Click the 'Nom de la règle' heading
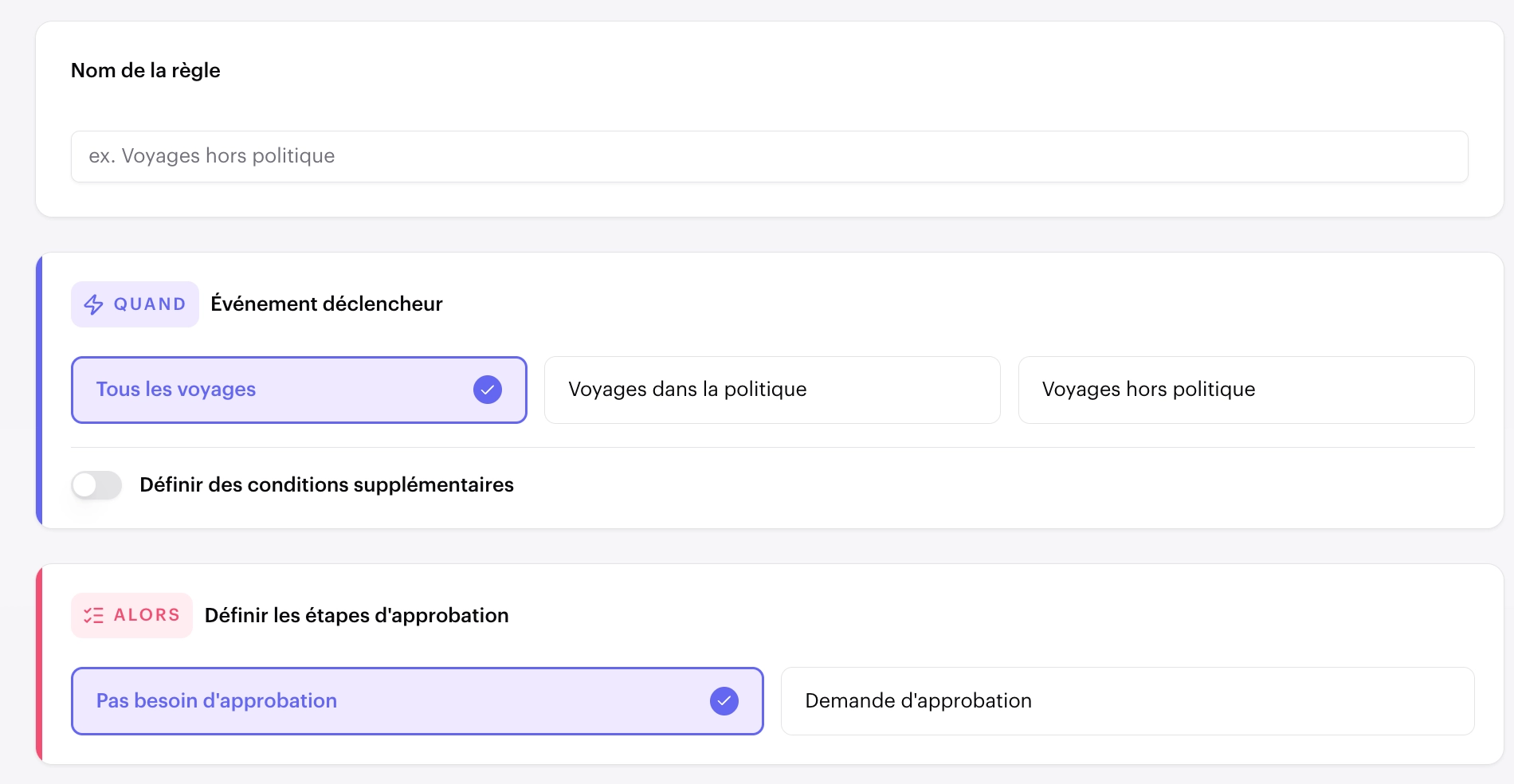Image resolution: width=1514 pixels, height=784 pixels. pos(146,70)
